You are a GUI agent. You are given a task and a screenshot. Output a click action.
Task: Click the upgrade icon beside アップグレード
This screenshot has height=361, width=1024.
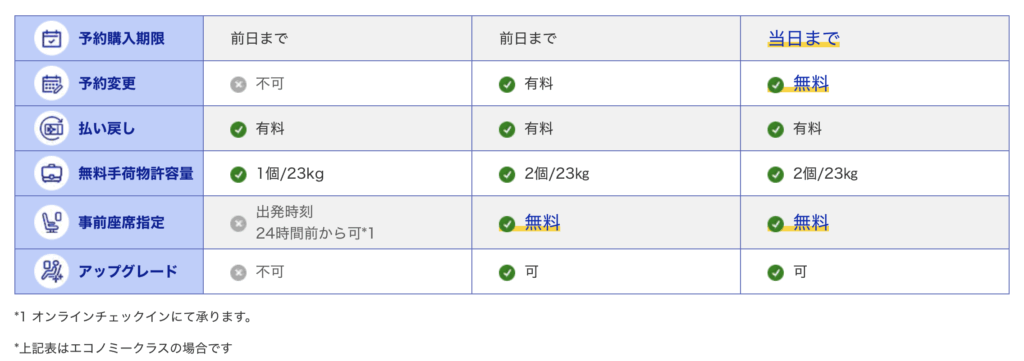52,272
